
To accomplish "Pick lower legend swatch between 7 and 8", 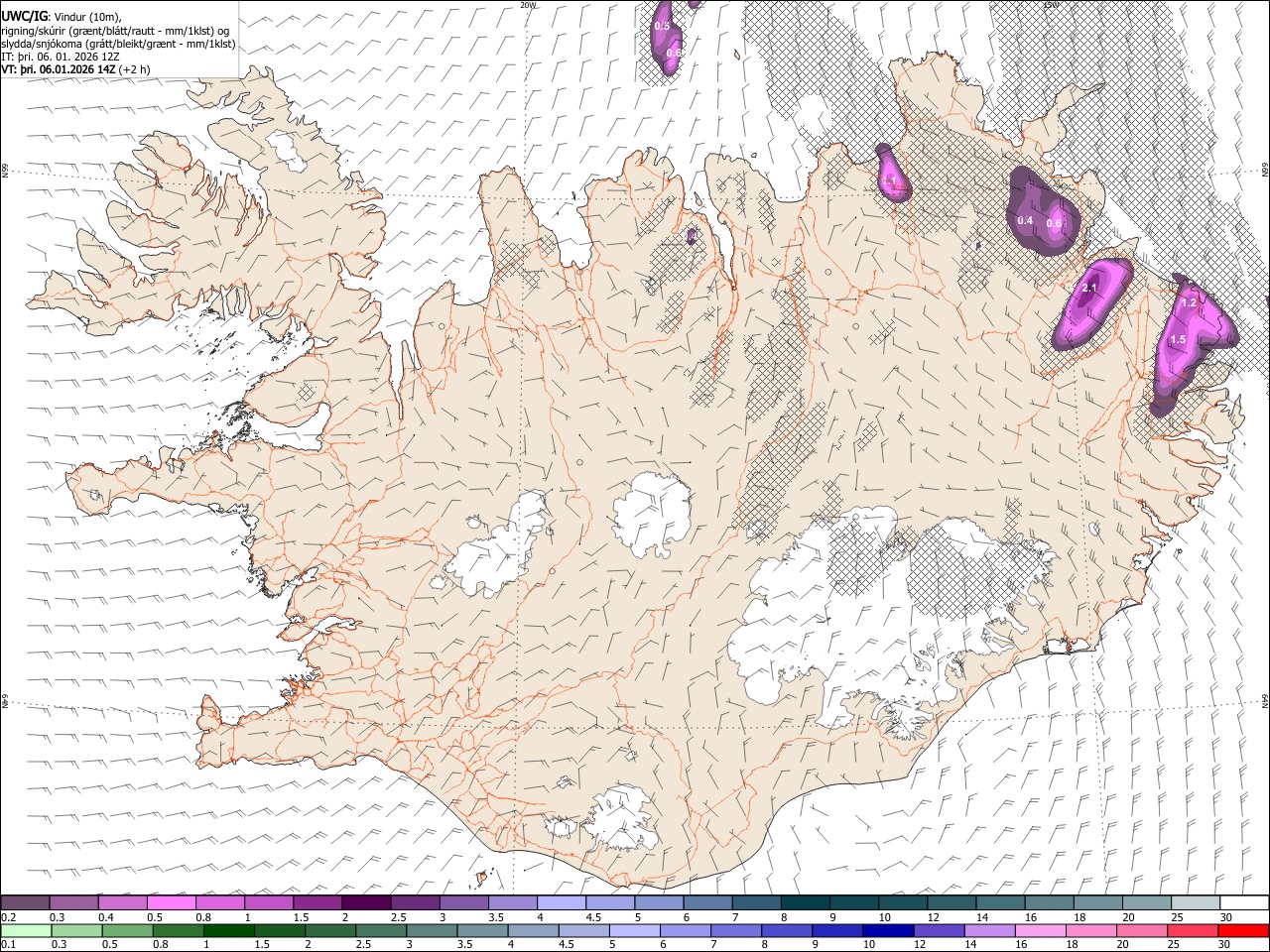I will [x=735, y=930].
